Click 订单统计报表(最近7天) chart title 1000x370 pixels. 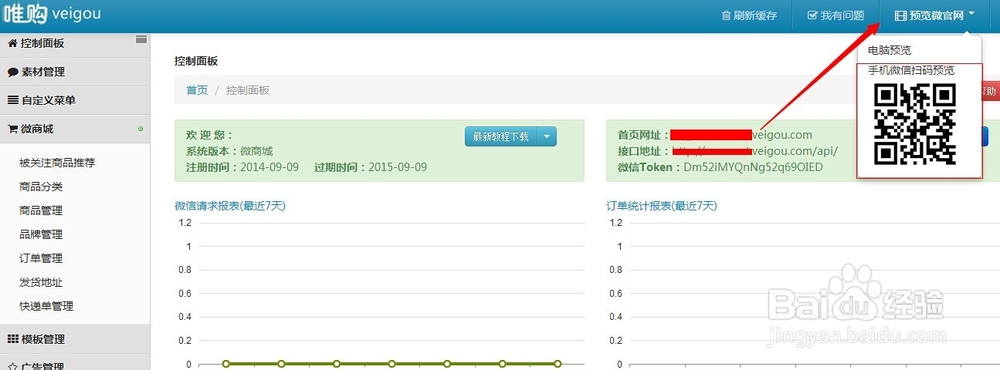(x=662, y=205)
